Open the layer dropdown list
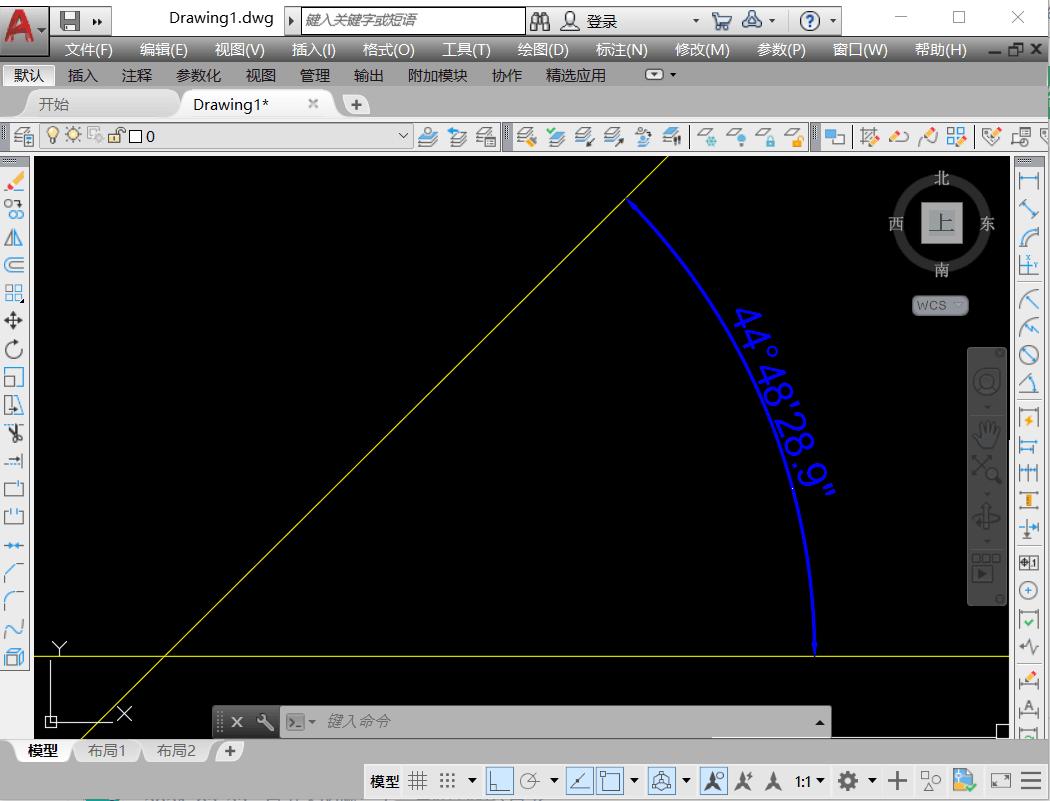This screenshot has width=1050, height=801. click(403, 136)
